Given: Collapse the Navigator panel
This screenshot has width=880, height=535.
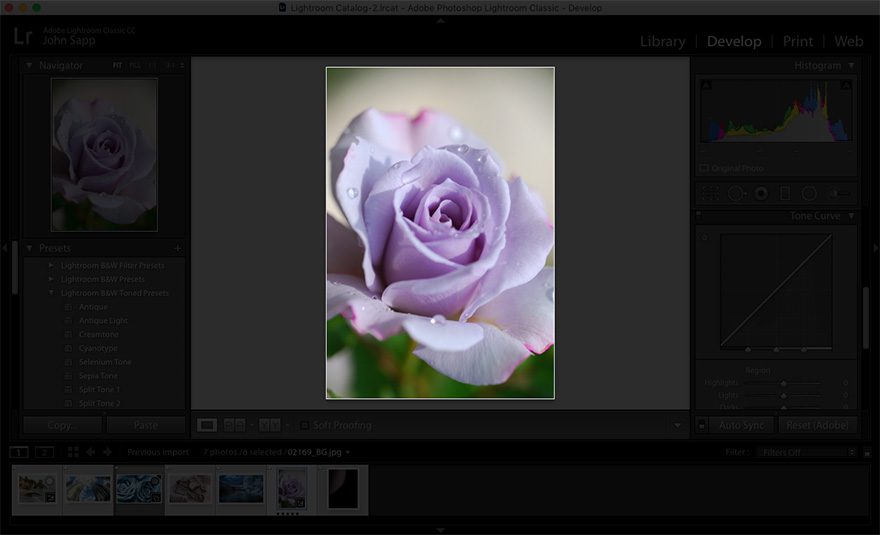Looking at the screenshot, I should coord(29,66).
